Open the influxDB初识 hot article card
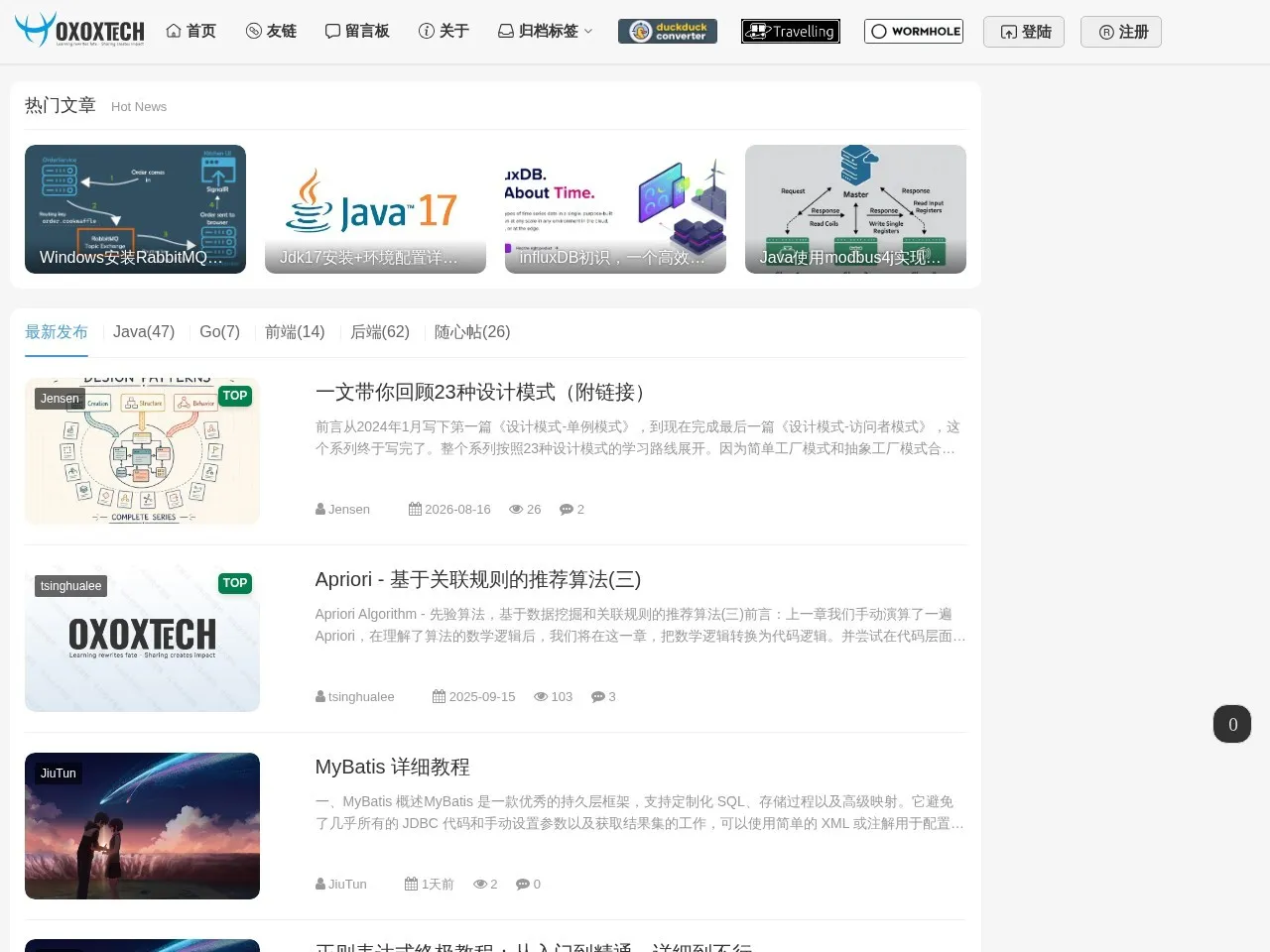This screenshot has width=1270, height=952. [615, 209]
